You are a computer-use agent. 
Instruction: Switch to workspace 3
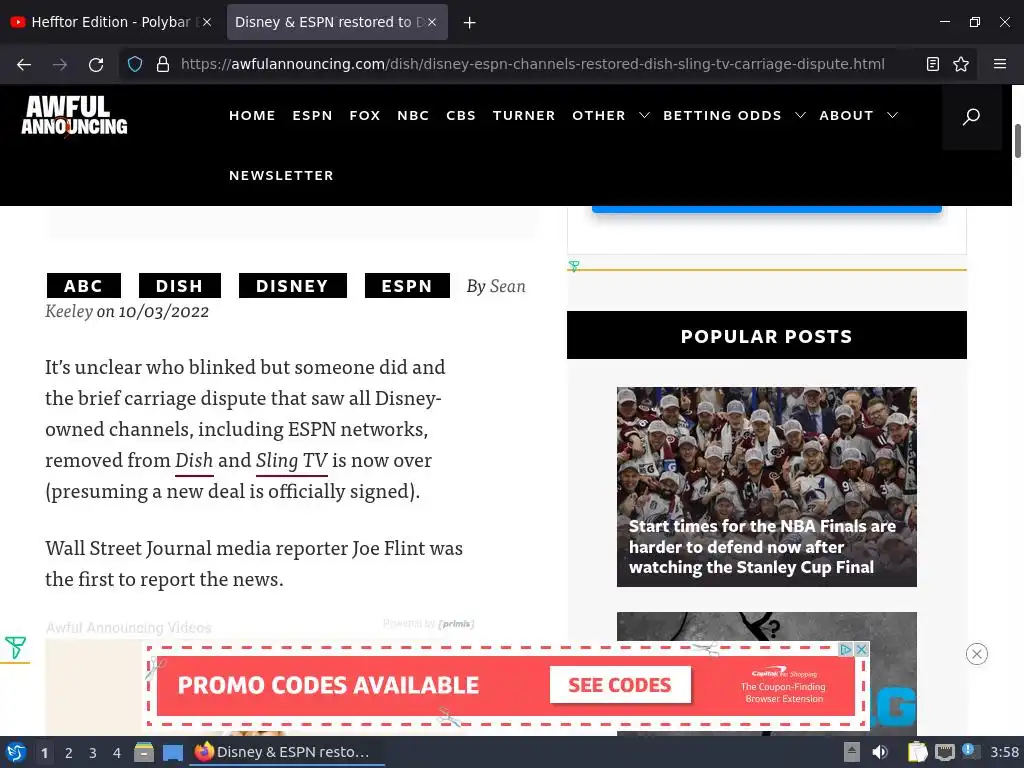click(x=93, y=753)
